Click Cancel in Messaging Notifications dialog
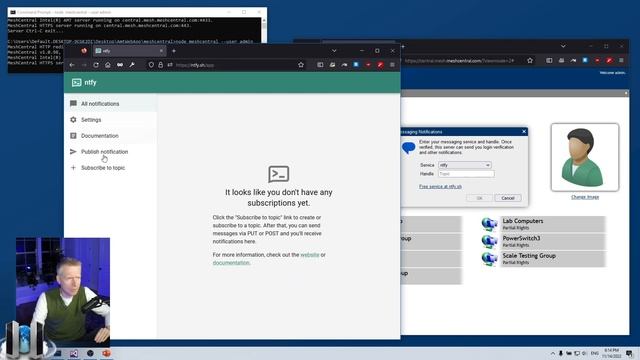Screen dimensions: 640x360 click(x=508, y=198)
